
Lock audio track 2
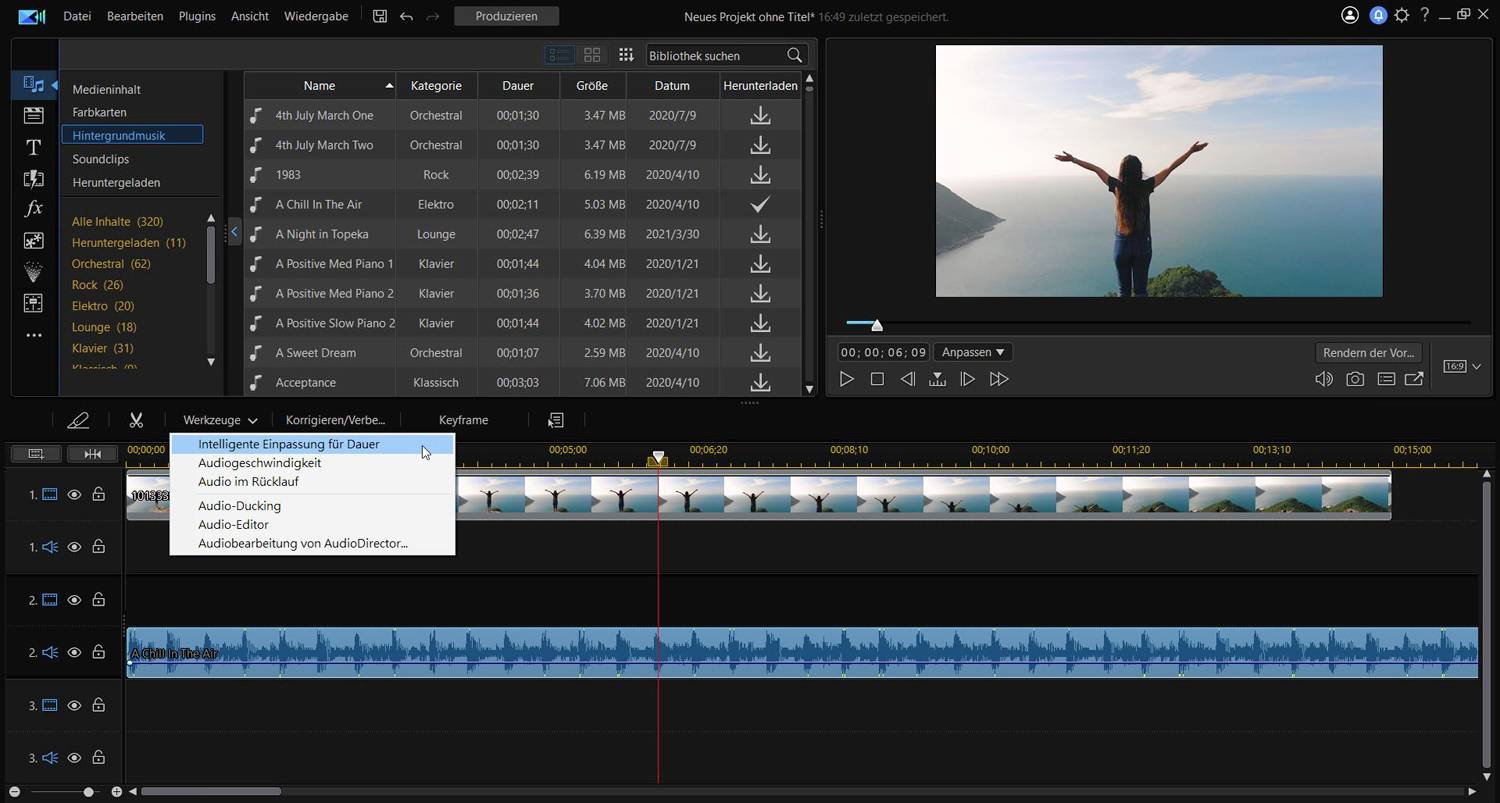[x=98, y=652]
